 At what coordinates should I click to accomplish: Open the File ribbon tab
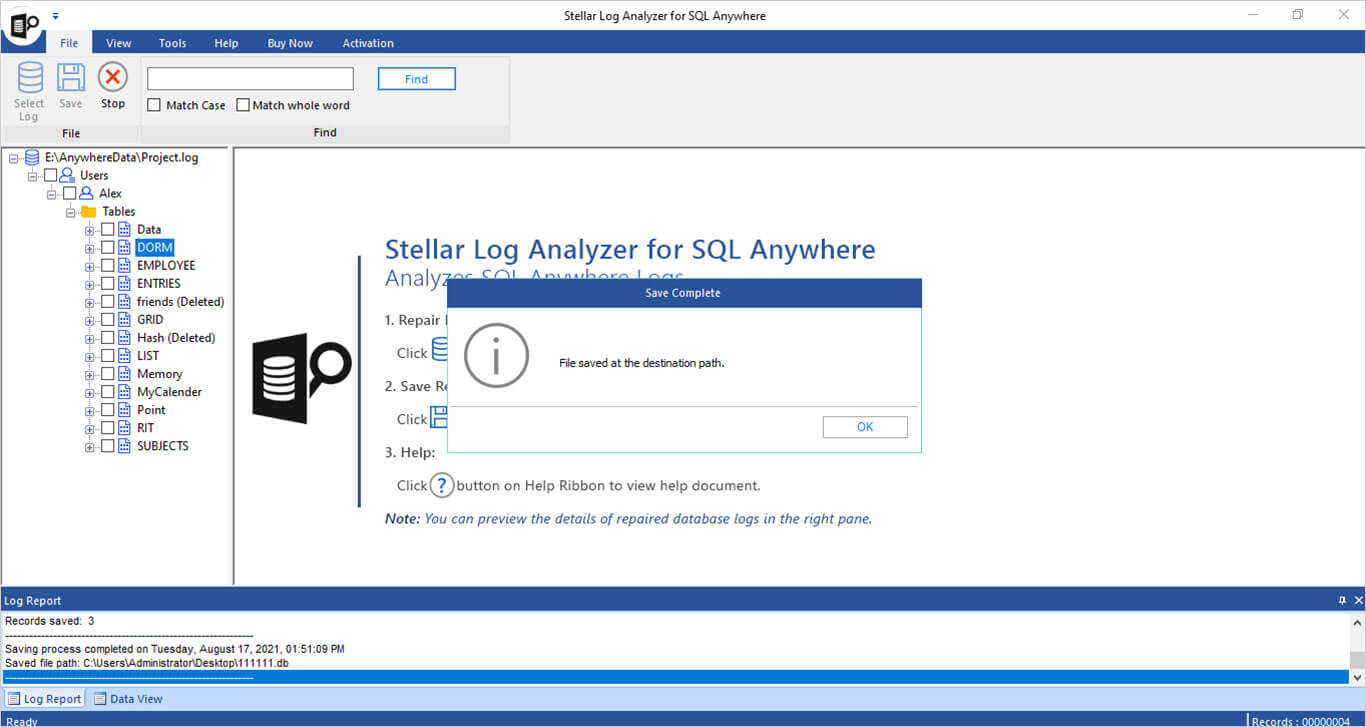click(69, 43)
